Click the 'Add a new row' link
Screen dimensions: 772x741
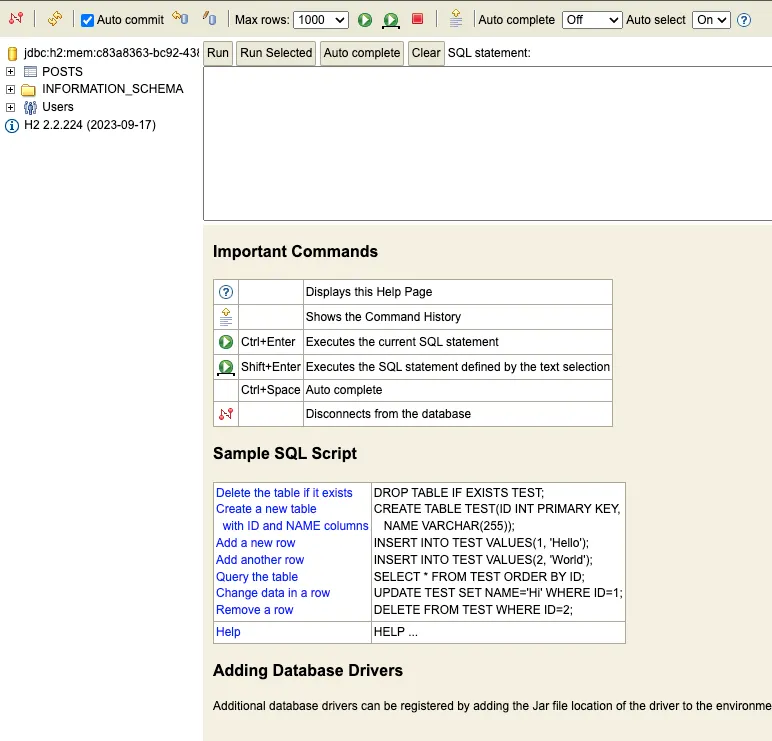pos(256,543)
